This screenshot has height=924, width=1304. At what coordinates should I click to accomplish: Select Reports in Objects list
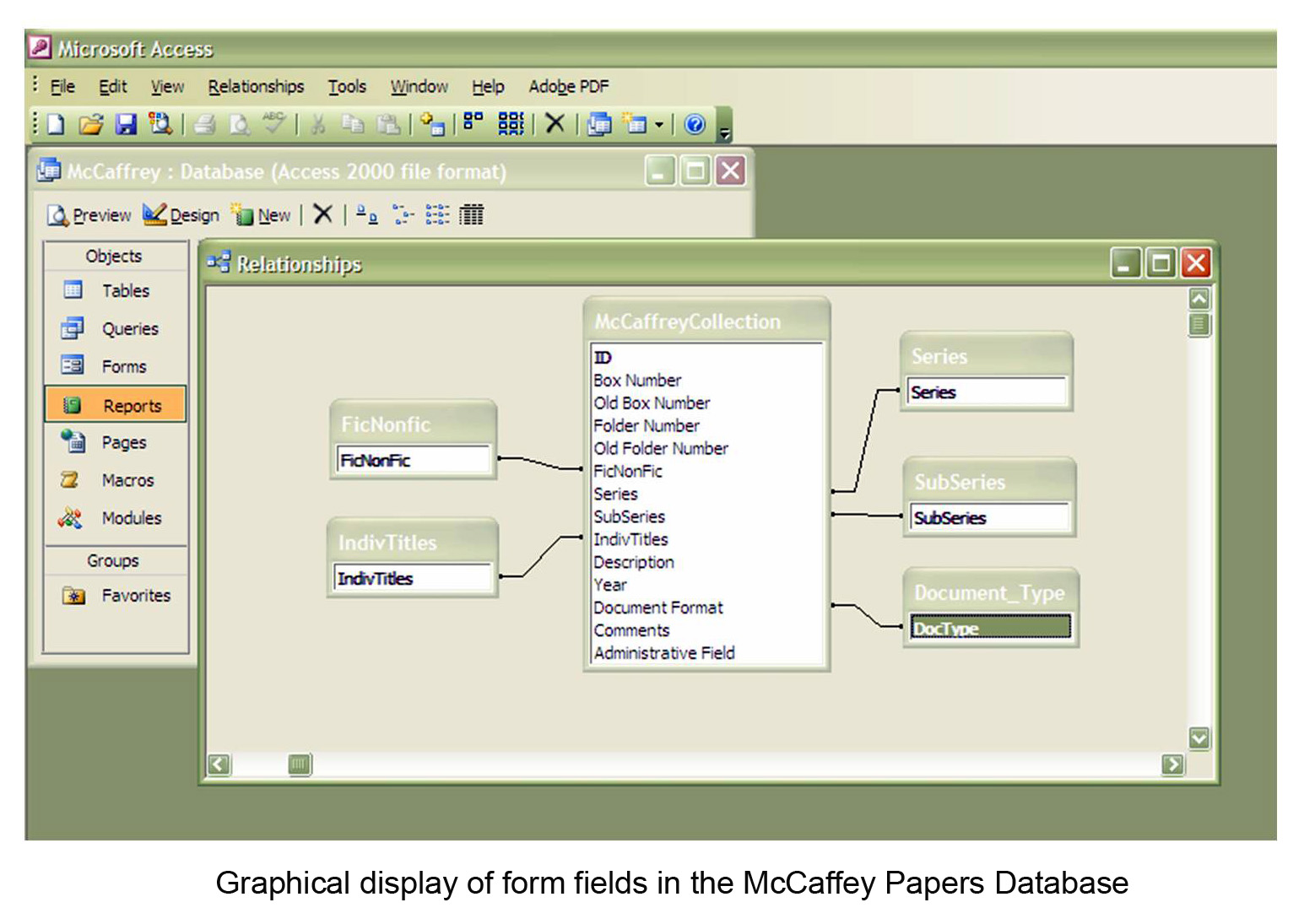tap(115, 405)
